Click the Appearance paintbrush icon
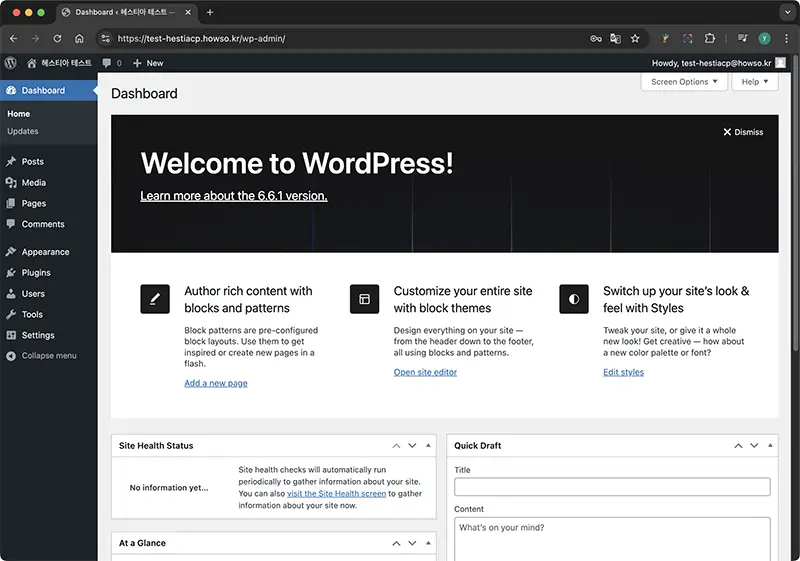800x561 pixels. click(11, 251)
